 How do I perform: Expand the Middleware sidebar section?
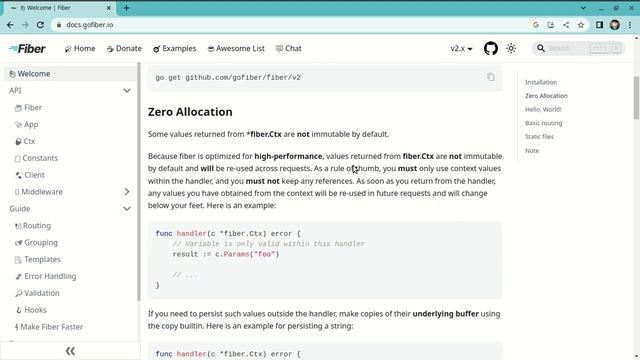127,192
